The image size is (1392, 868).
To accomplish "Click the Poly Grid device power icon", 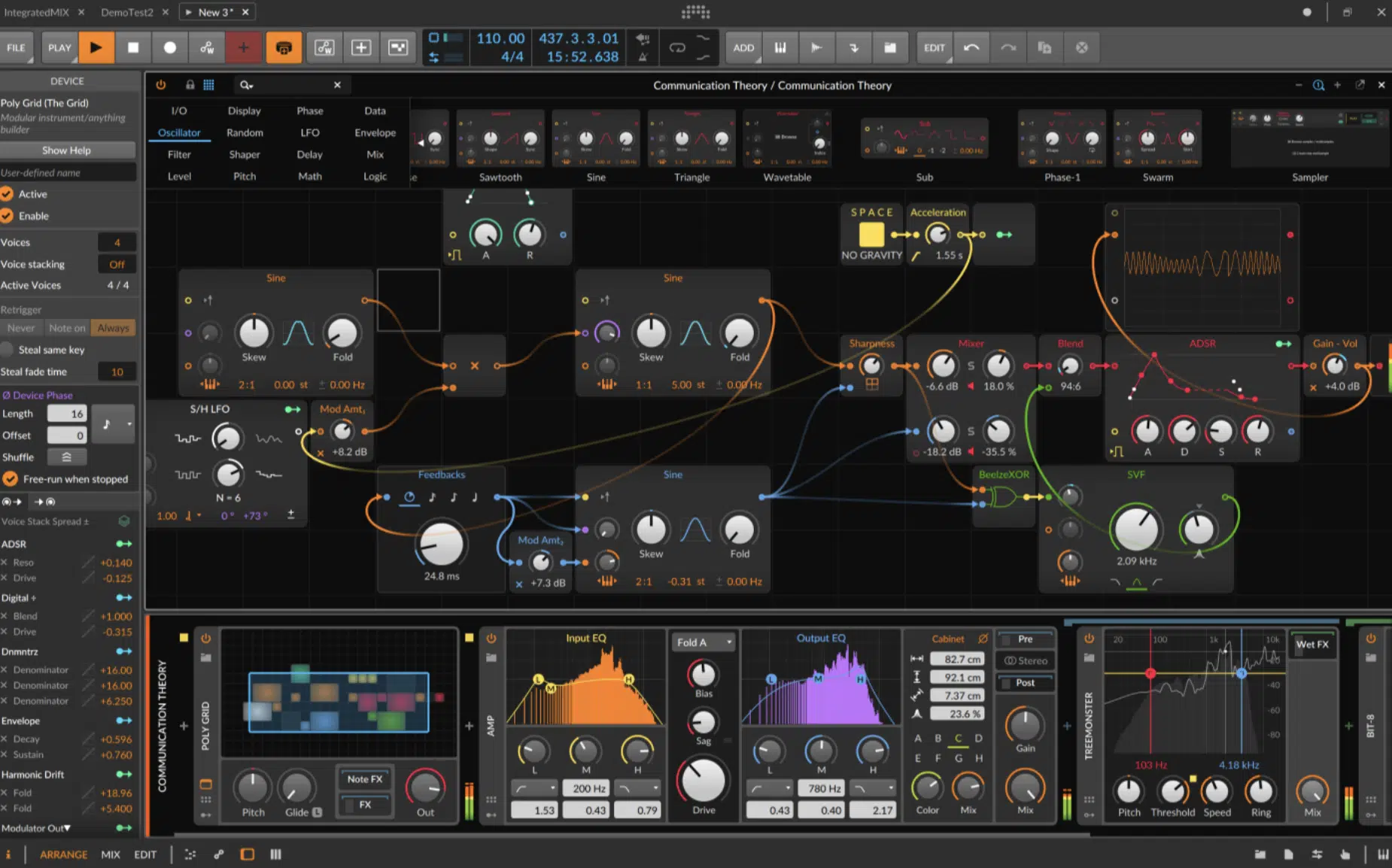I will (205, 639).
